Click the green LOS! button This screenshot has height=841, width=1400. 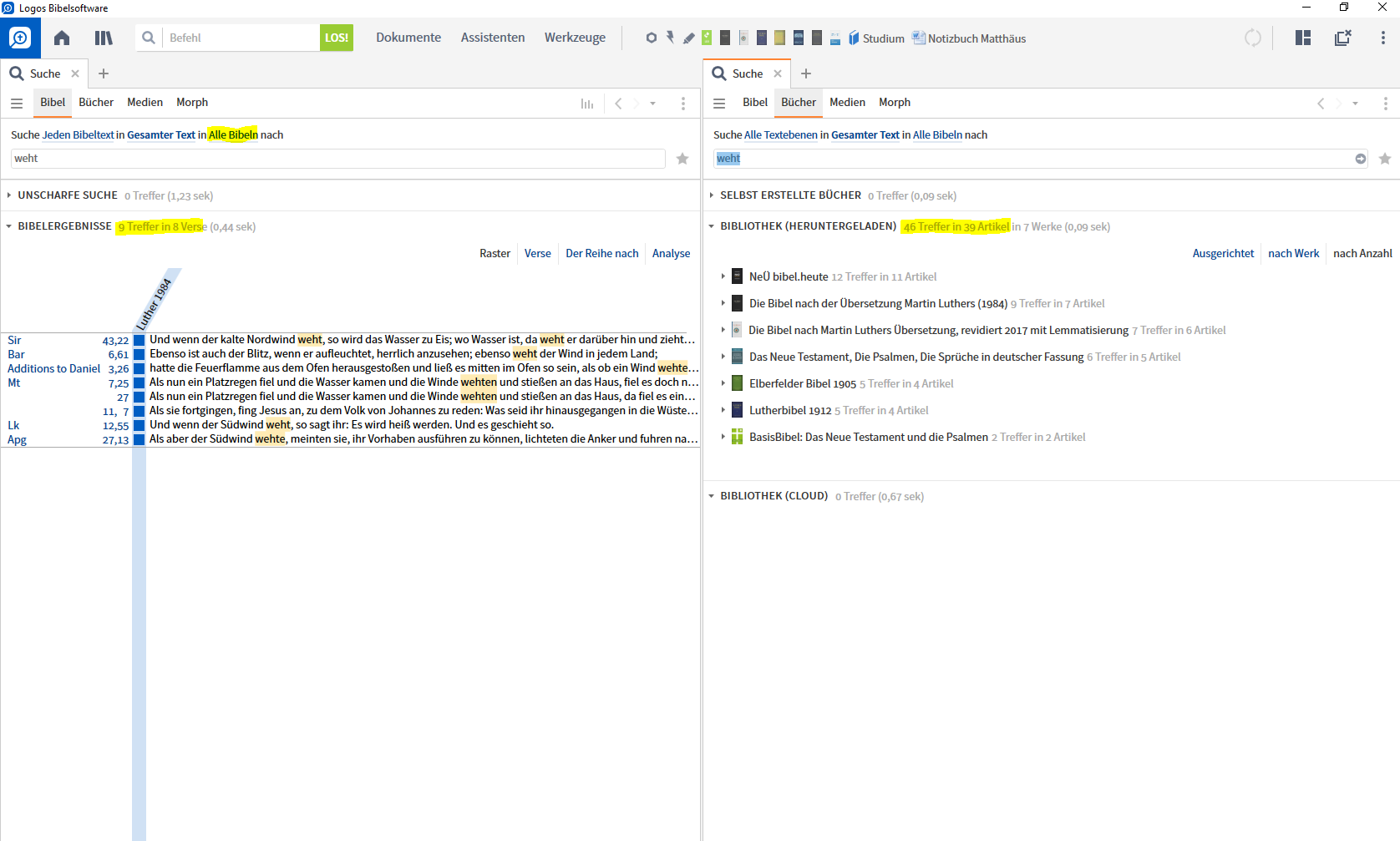click(337, 38)
